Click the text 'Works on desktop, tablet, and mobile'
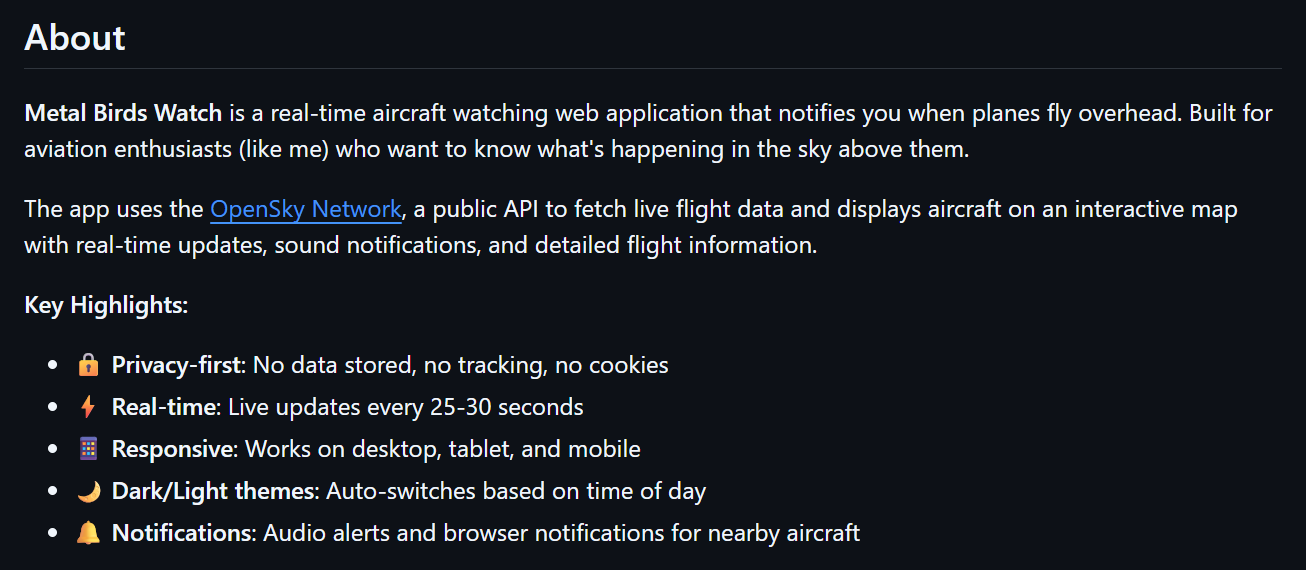This screenshot has width=1306, height=570. click(443, 450)
